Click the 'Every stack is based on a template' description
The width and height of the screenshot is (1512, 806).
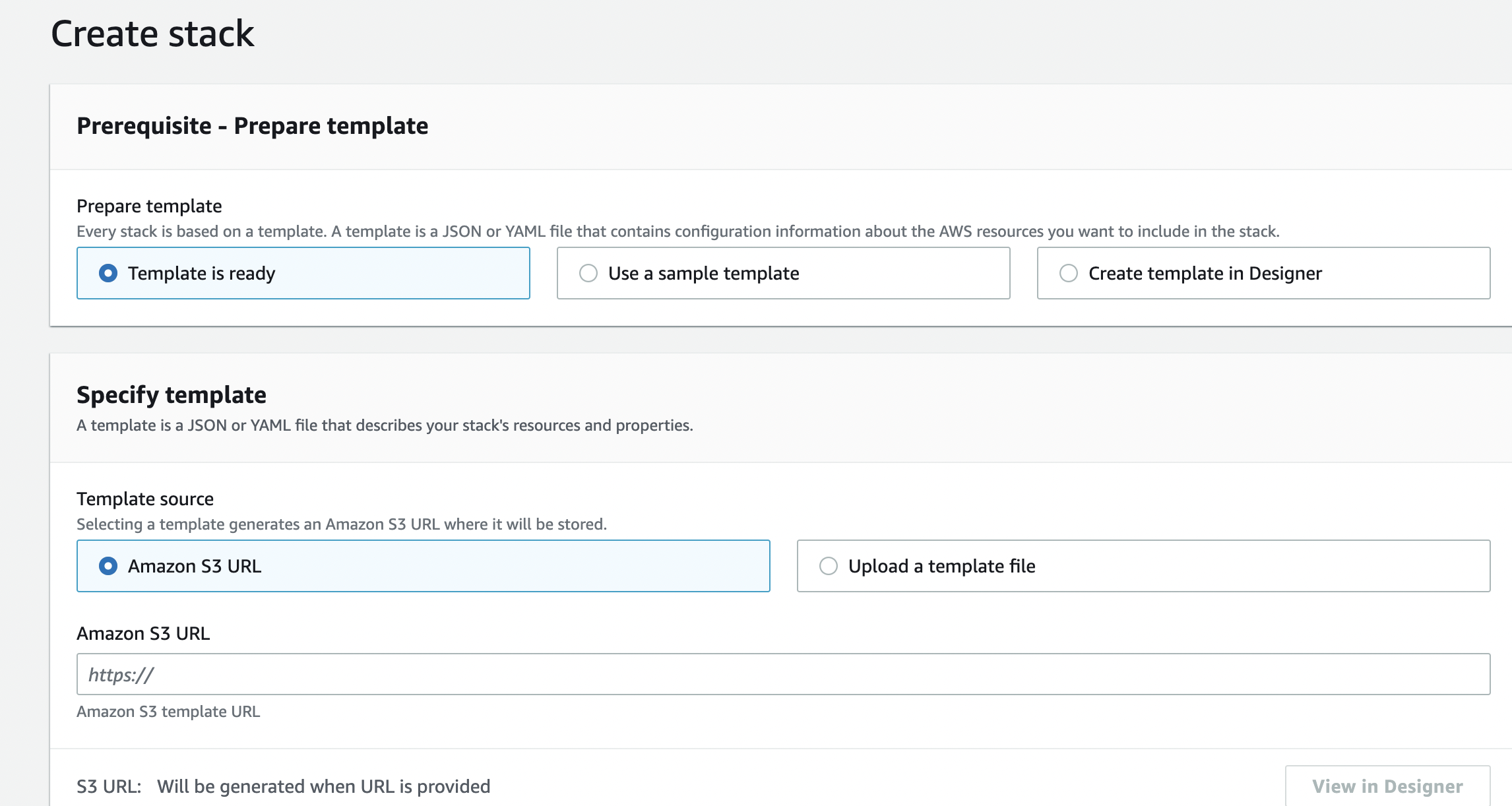pos(678,232)
